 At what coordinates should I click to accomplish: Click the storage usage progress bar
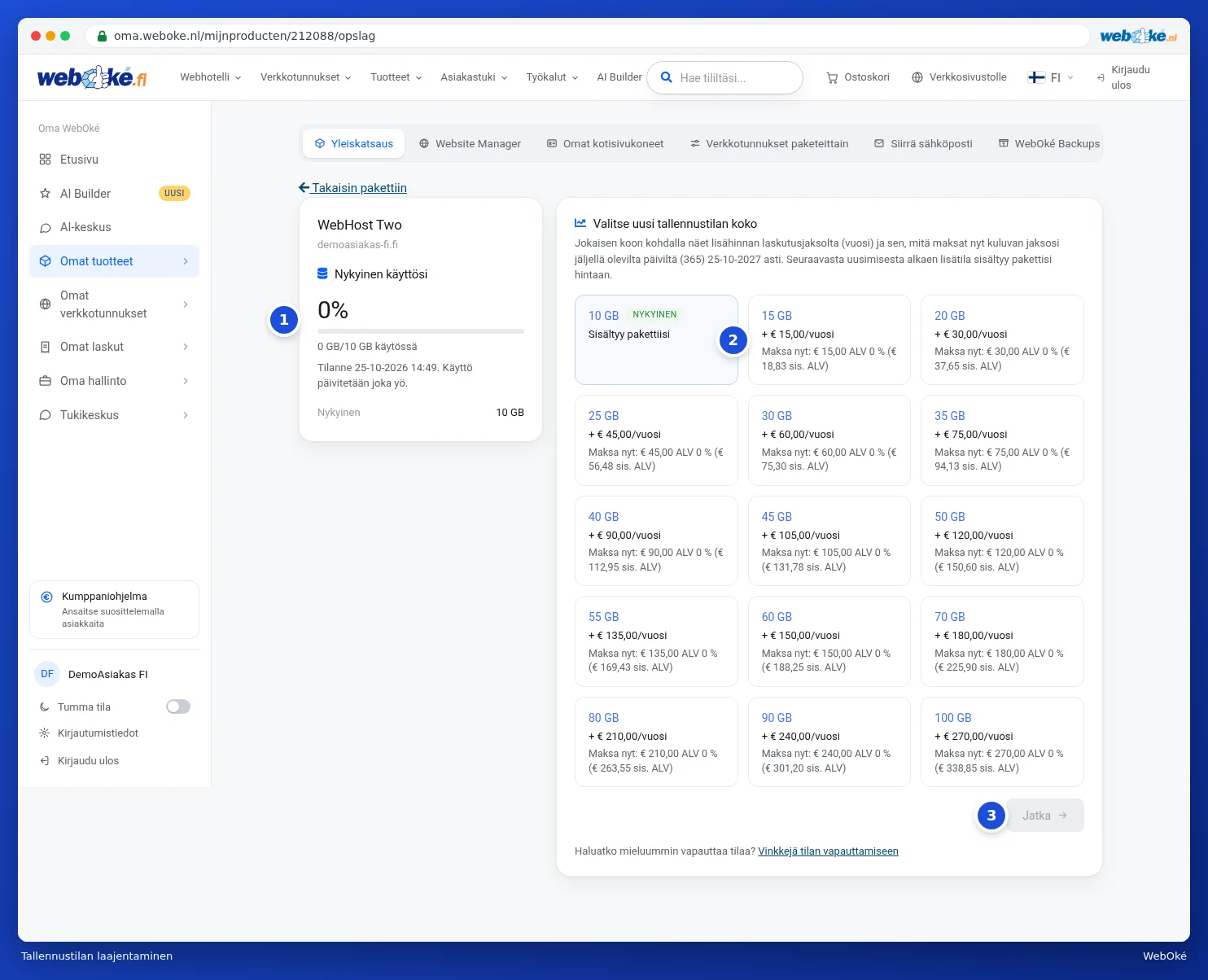[x=421, y=331]
